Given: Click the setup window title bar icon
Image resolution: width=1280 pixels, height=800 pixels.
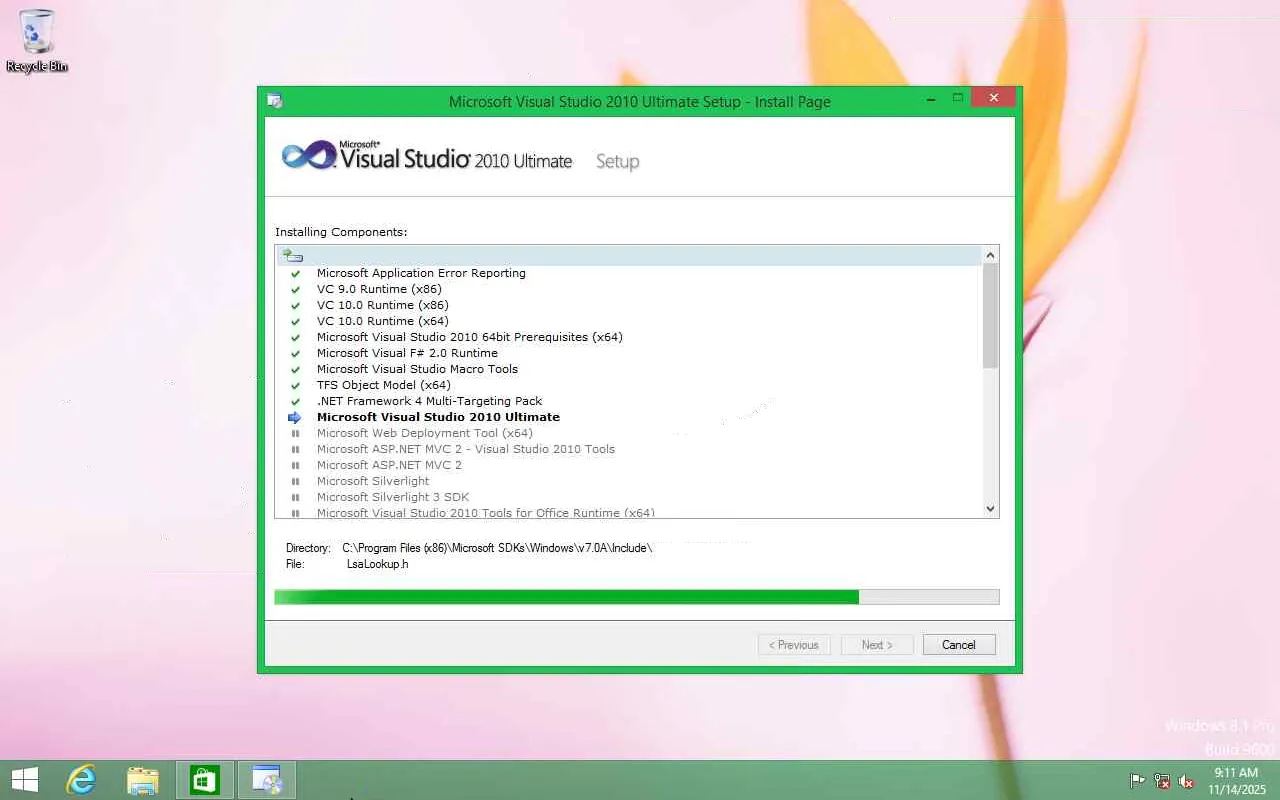Looking at the screenshot, I should click(x=274, y=101).
